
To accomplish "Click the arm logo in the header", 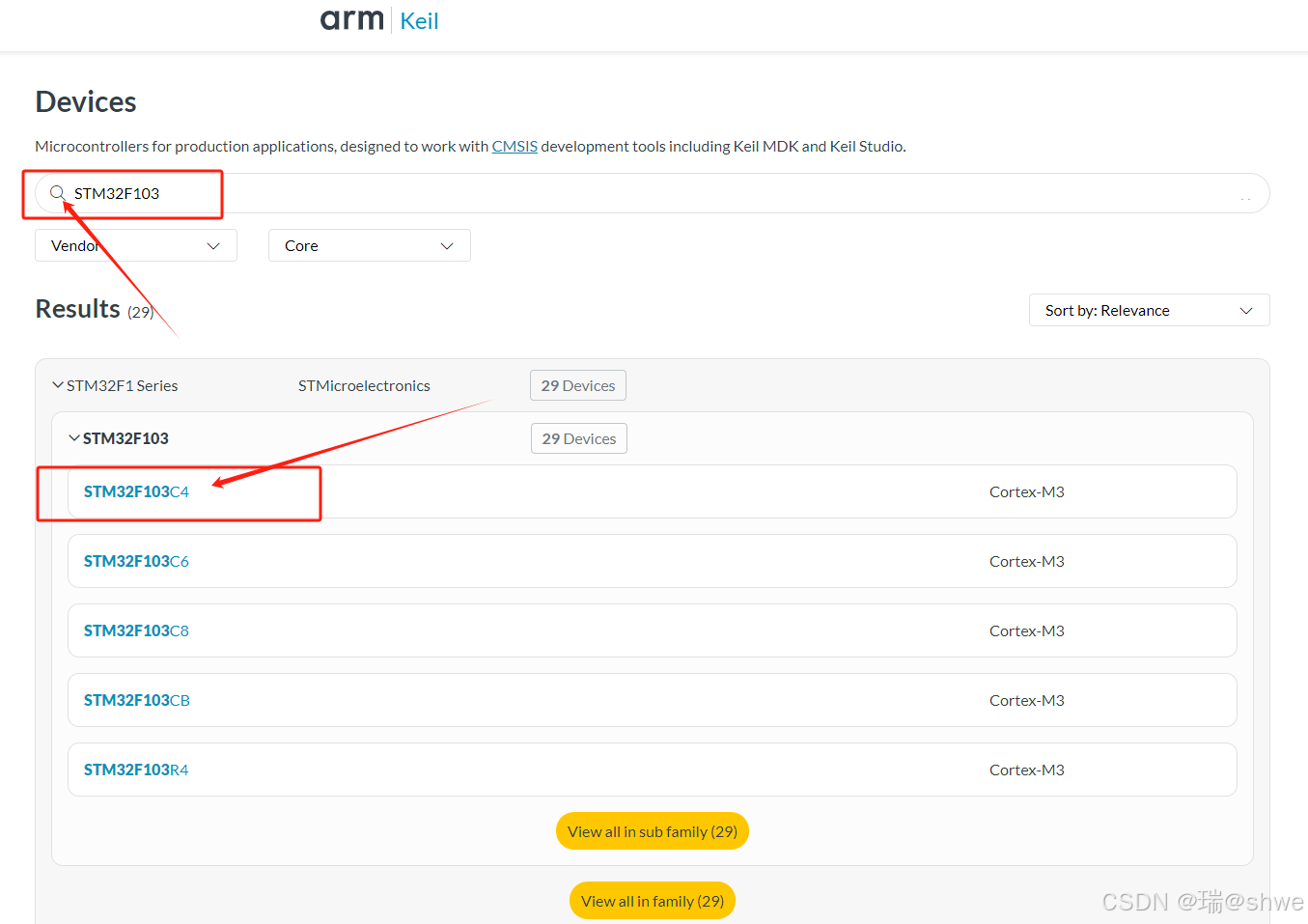I will click(352, 20).
